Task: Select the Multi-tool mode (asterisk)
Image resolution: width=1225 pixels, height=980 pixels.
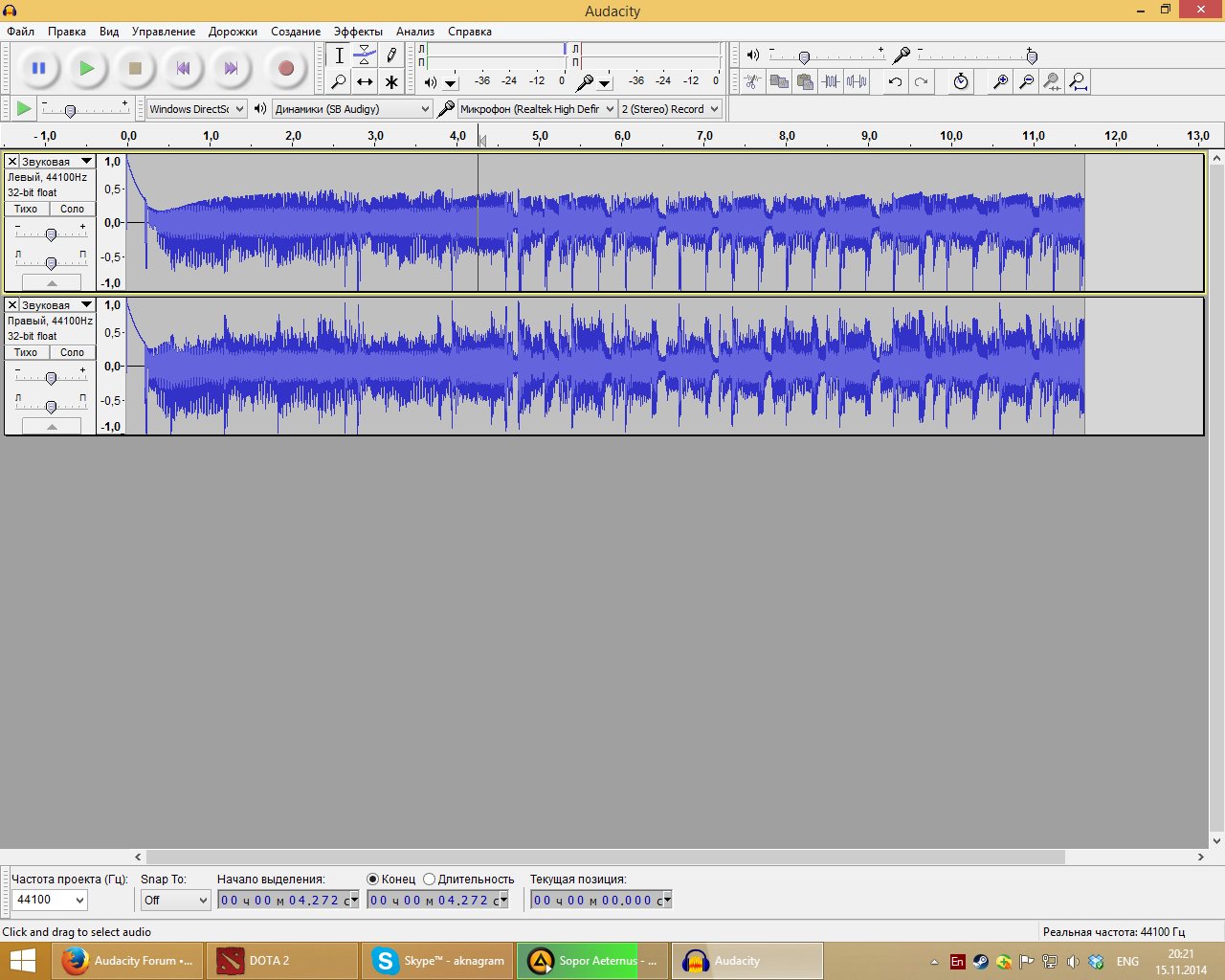Action: point(390,81)
